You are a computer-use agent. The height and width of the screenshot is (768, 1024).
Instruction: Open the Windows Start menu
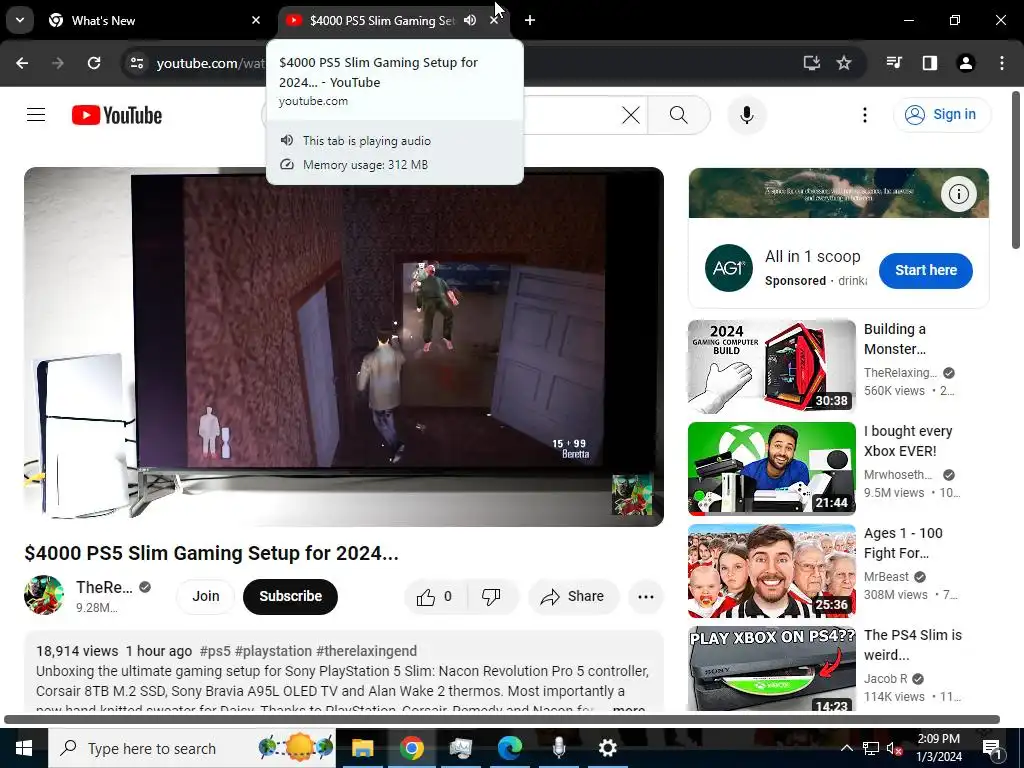(24, 748)
